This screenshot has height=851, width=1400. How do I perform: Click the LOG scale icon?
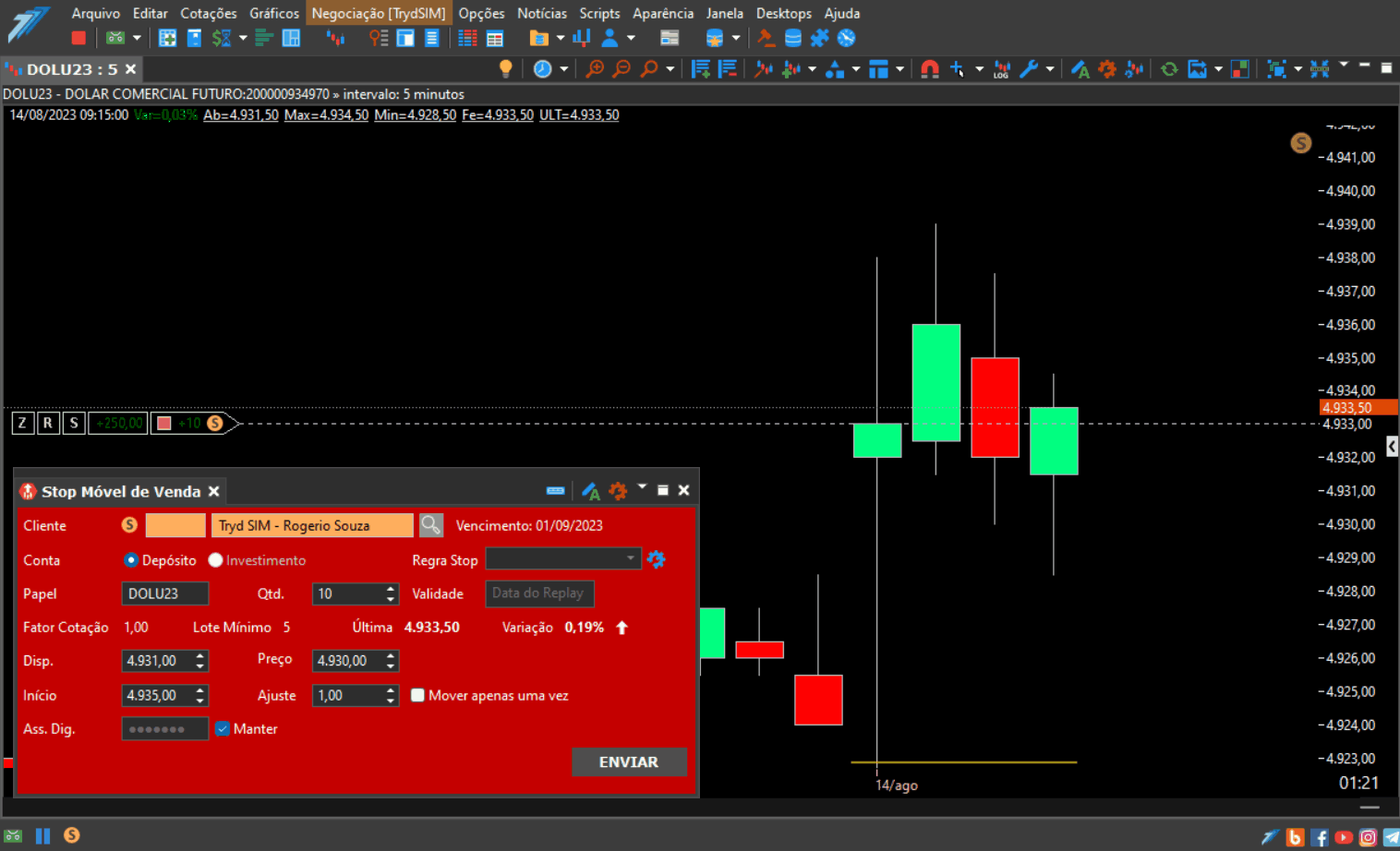coord(1002,69)
